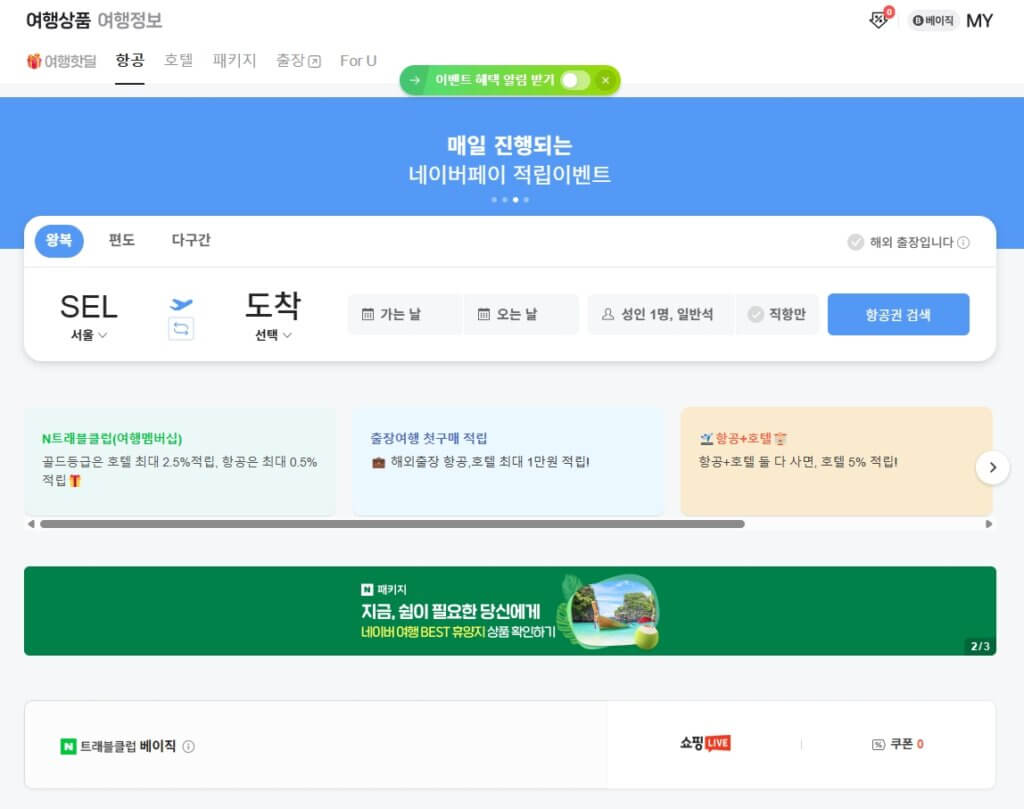Screen dimensions: 1024x809
Task: Click the 쇼핑 LIVE icon
Action: point(705,743)
